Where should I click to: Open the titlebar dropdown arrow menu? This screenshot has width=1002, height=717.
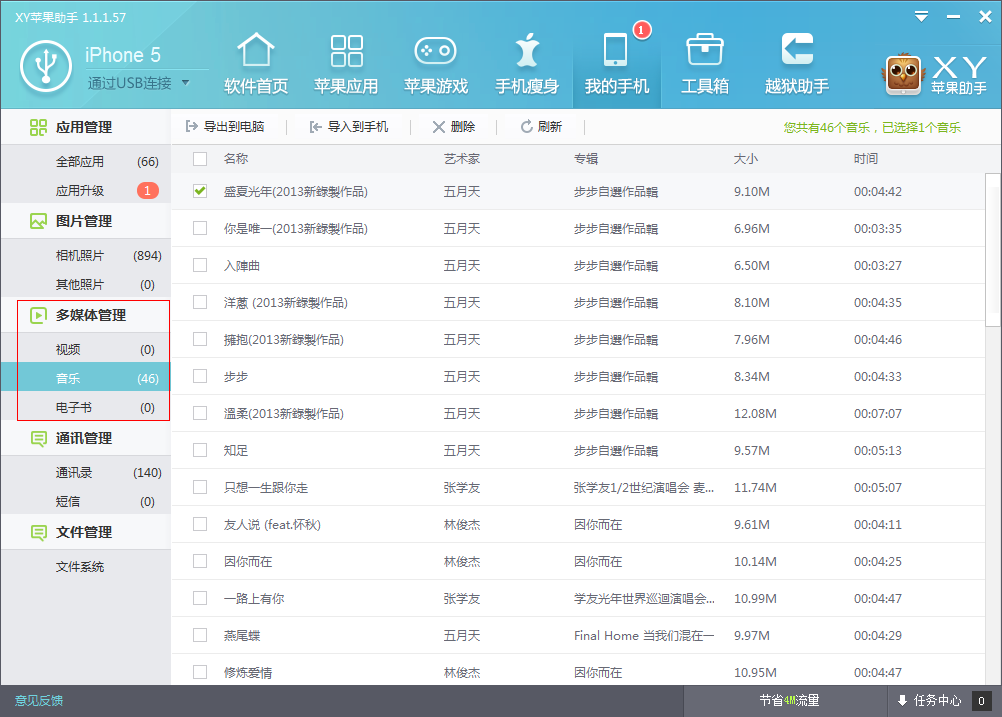pos(921,16)
